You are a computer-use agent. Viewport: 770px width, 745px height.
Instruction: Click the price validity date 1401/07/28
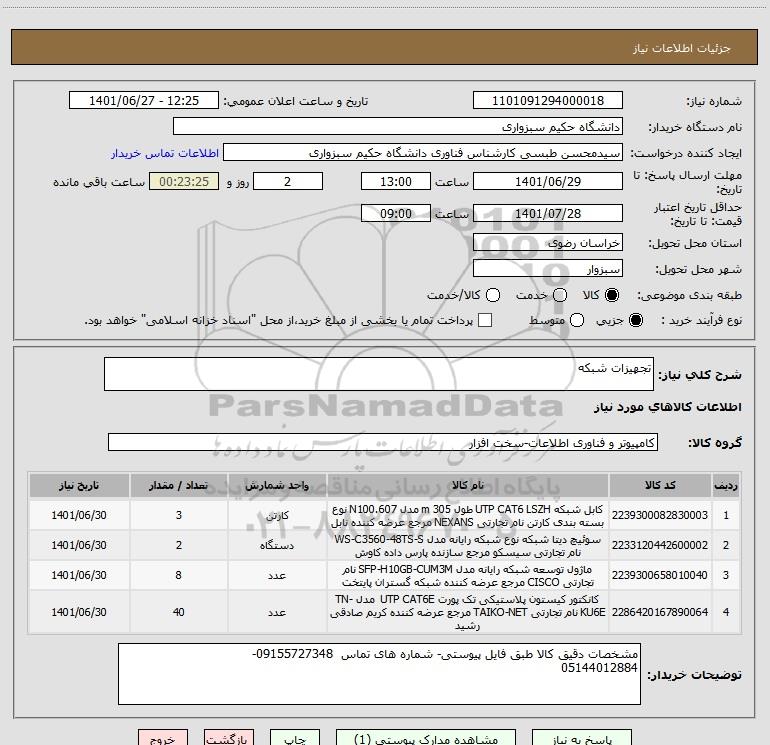point(548,213)
